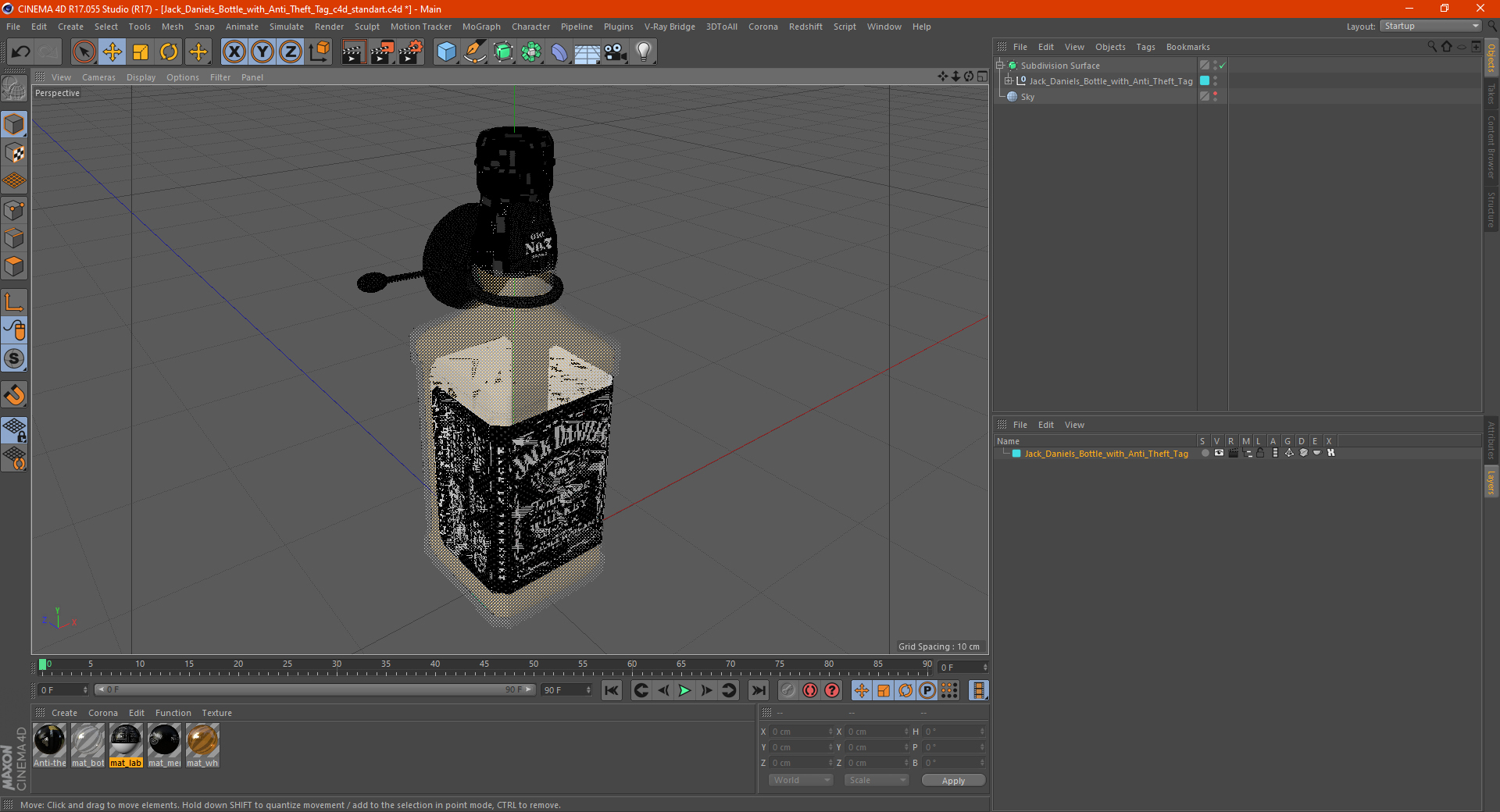This screenshot has height=812, width=1500.
Task: Collapse Subdivision Surface tree item
Action: click(x=1000, y=66)
